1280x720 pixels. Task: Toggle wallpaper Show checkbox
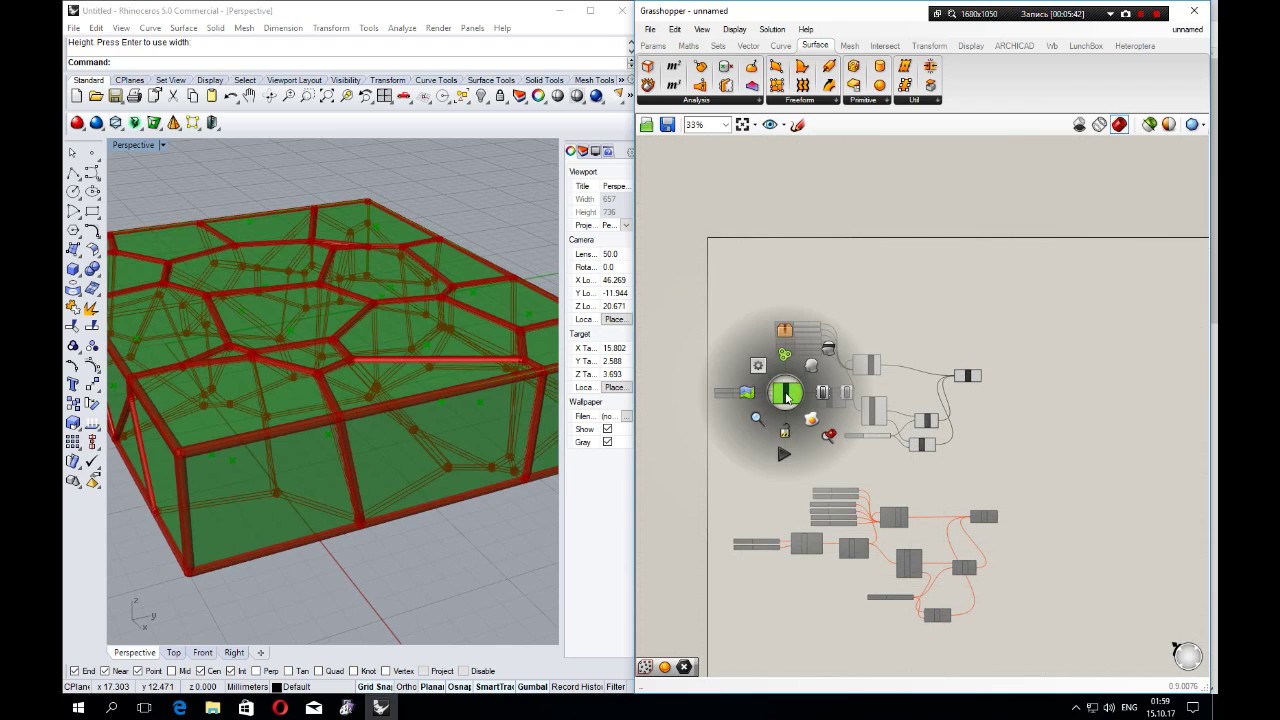click(607, 429)
